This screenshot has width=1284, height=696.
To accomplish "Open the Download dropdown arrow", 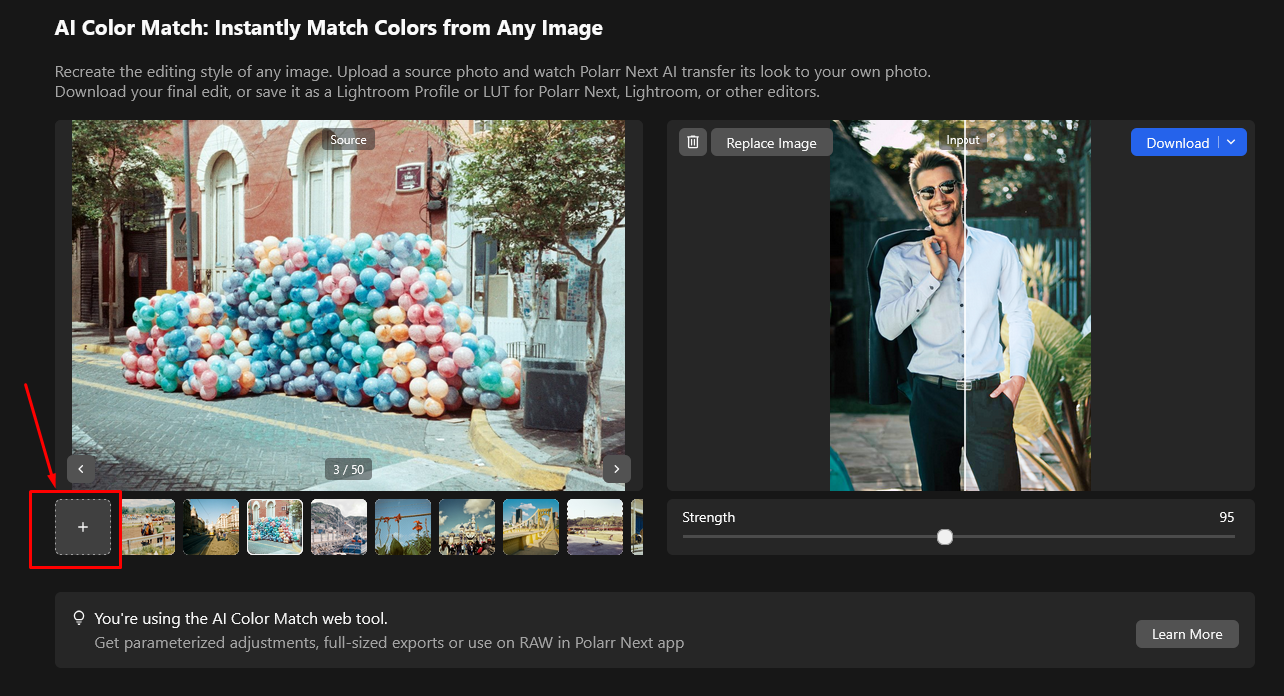I will point(1232,142).
